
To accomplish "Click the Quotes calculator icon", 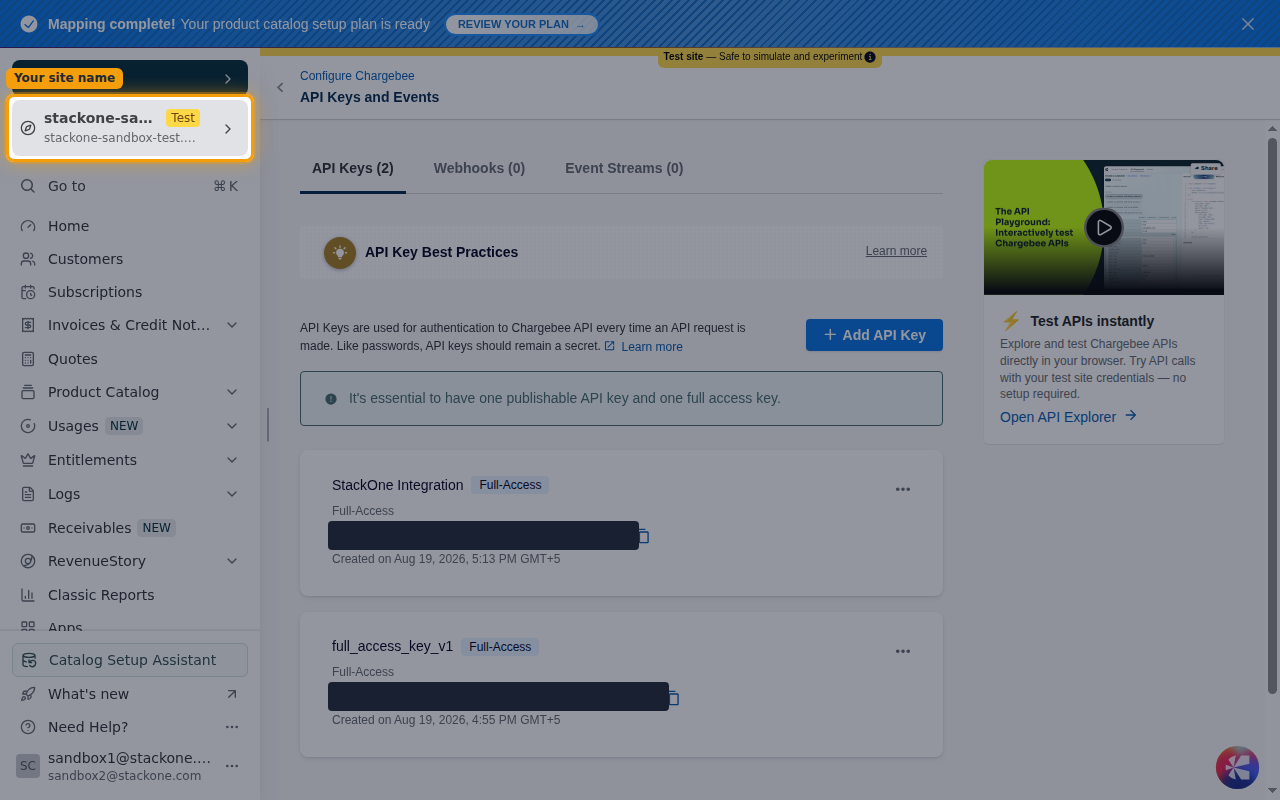I will (28, 359).
